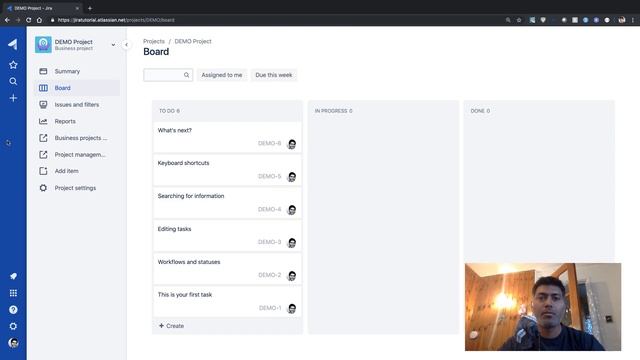
Task: Open the "Searching for information" card
Action: click(x=227, y=203)
